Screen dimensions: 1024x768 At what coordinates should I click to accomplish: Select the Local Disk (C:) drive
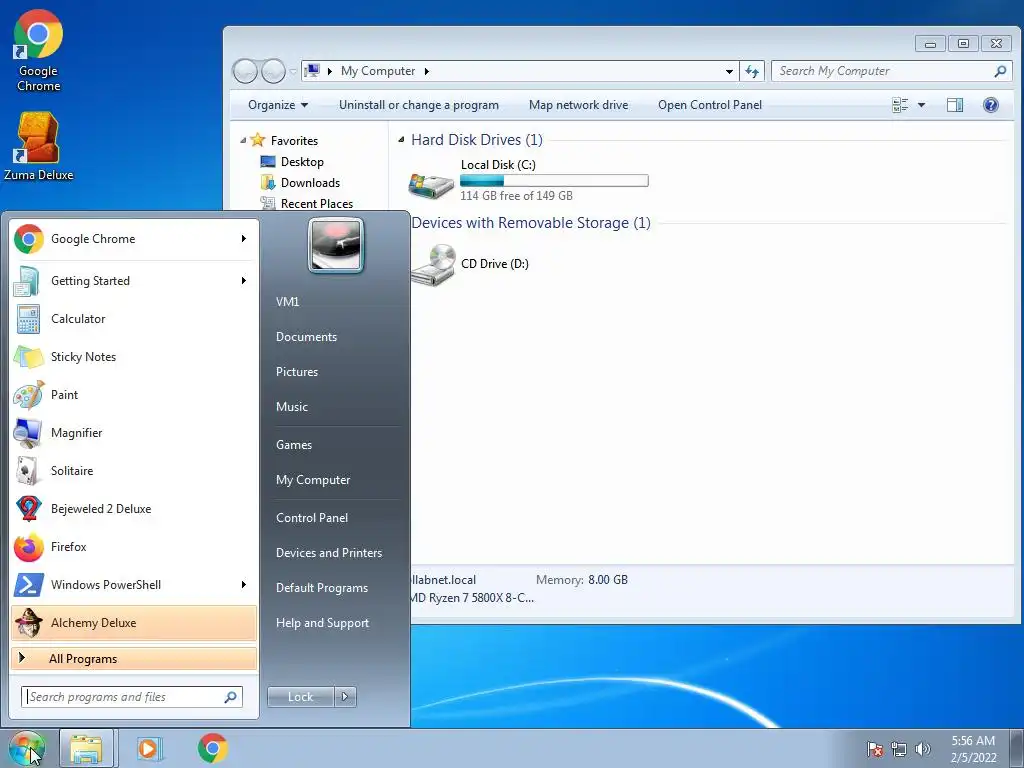(x=528, y=180)
